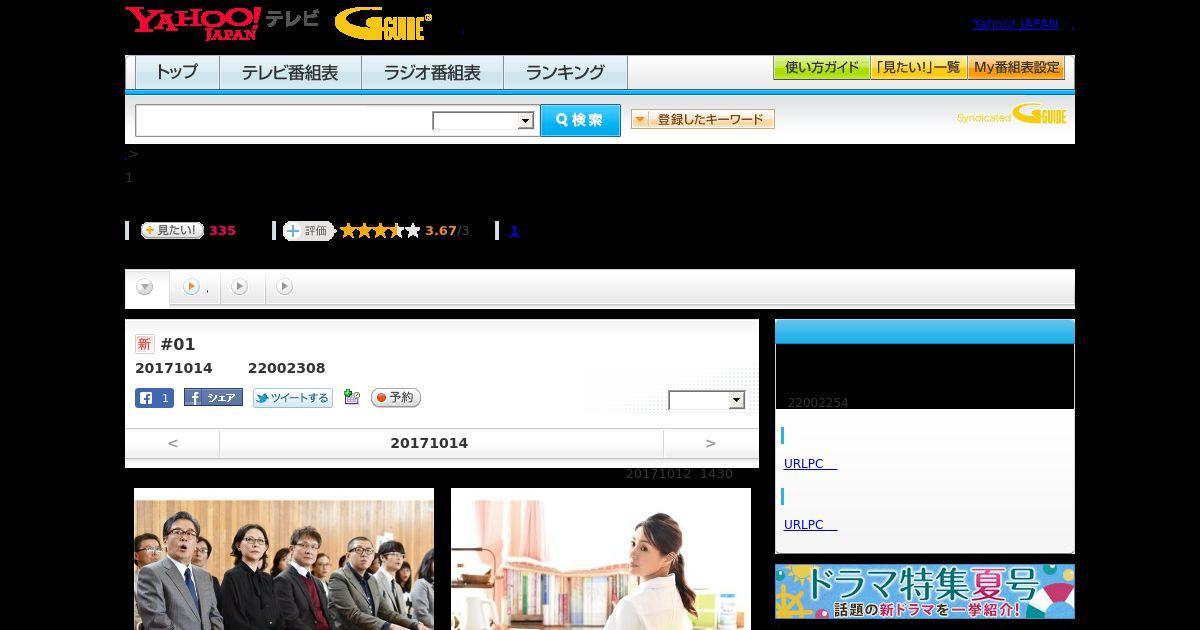The height and width of the screenshot is (630, 1200).
Task: Click the 22002254 text in sidebar
Action: tap(818, 403)
